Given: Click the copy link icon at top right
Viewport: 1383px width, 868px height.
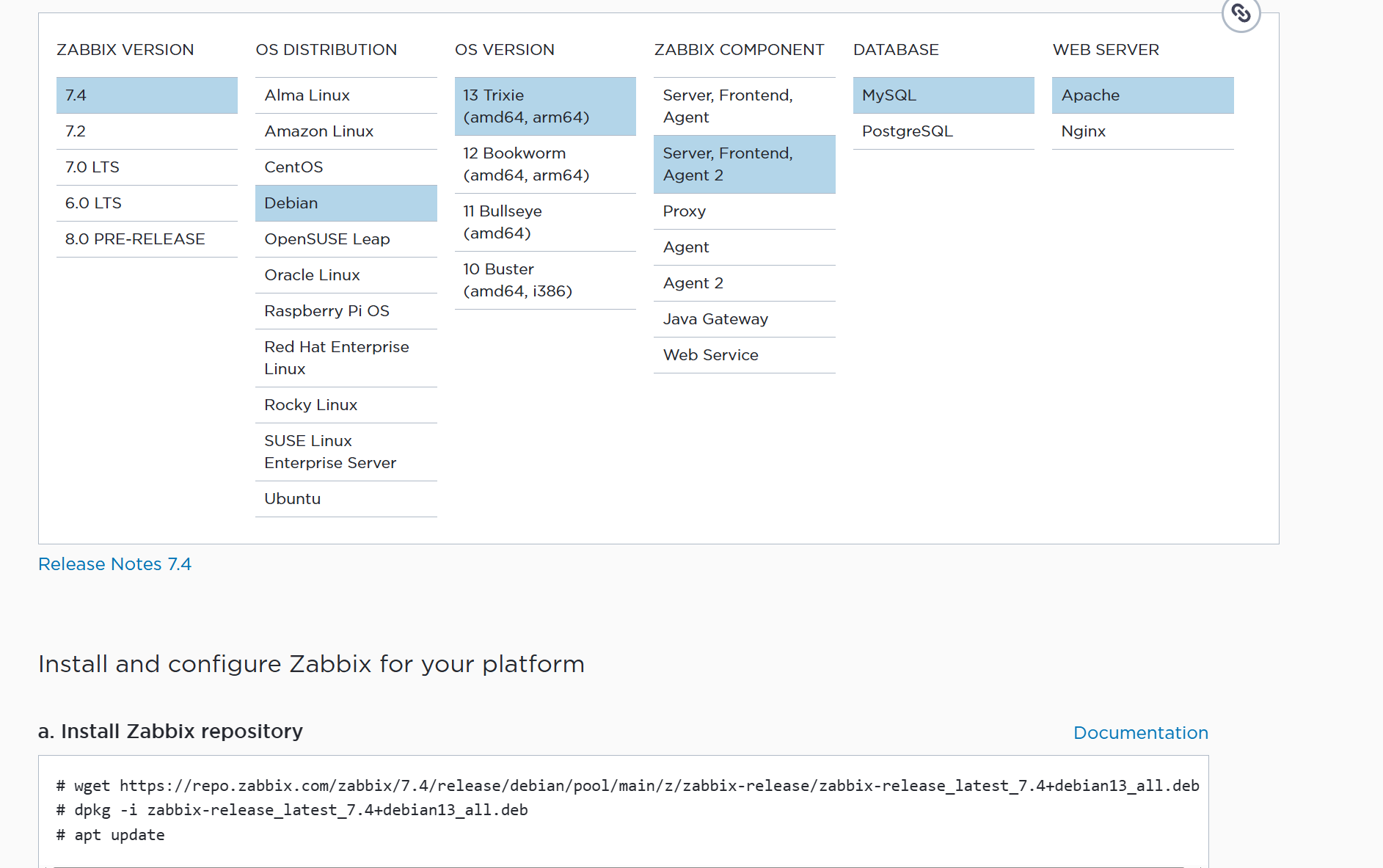Looking at the screenshot, I should 1241,13.
